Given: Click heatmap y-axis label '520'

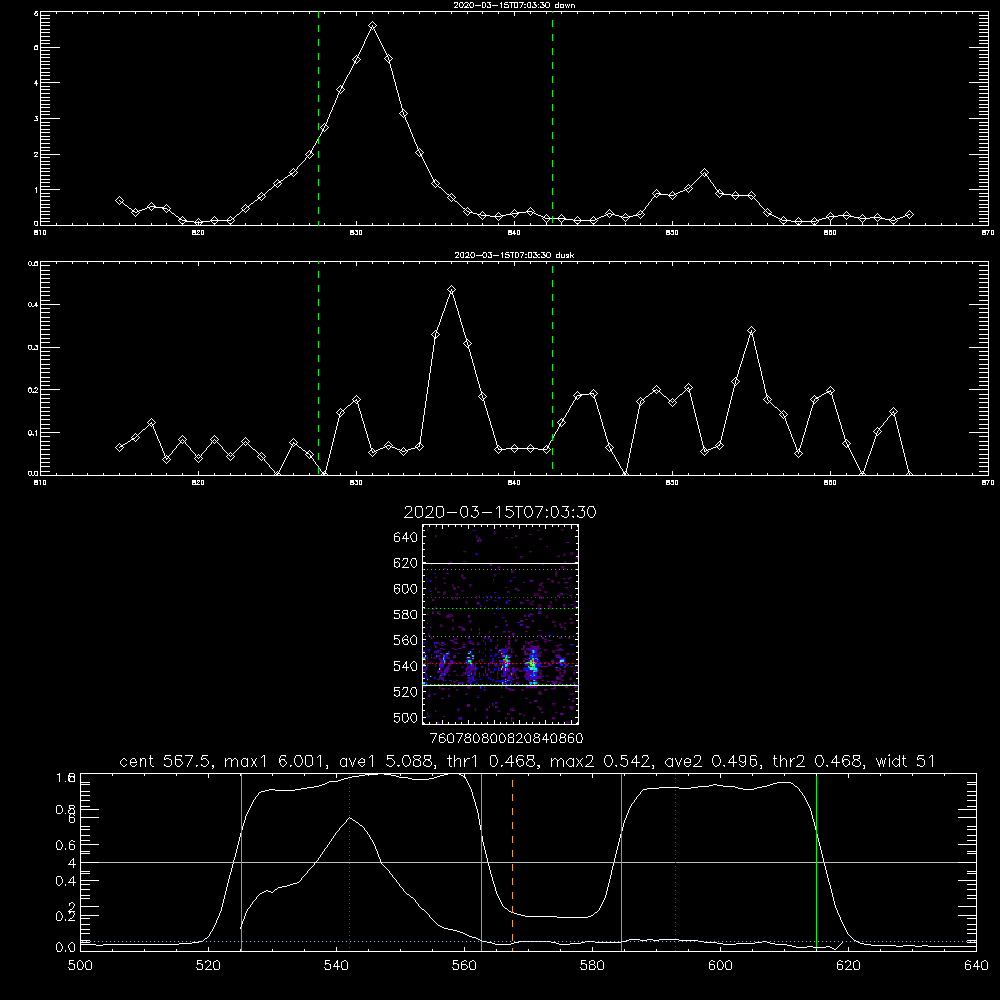Looking at the screenshot, I should (405, 692).
